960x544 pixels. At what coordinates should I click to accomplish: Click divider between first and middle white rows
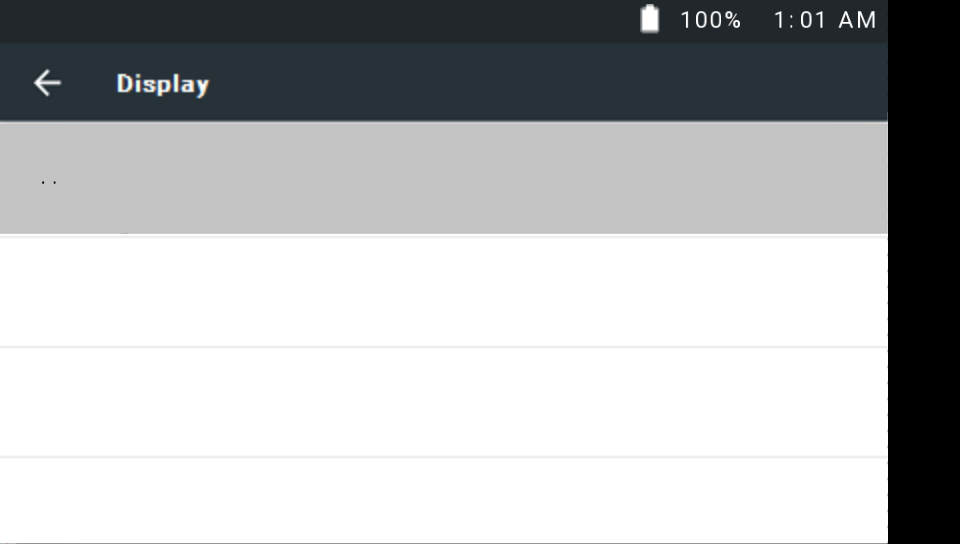coord(443,347)
